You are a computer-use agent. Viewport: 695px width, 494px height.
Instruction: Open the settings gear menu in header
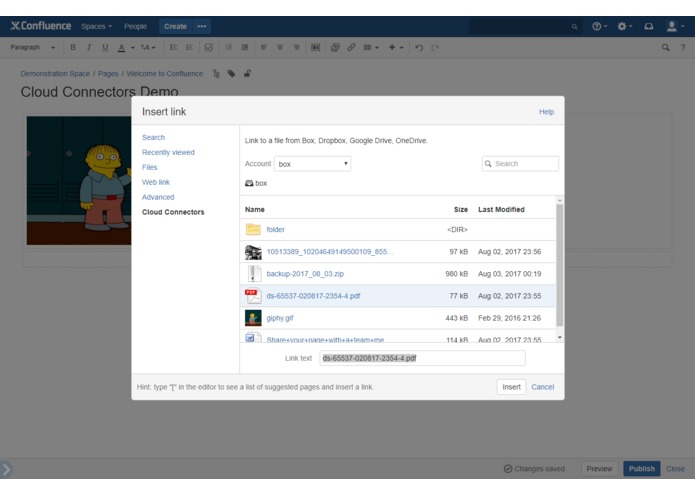point(625,27)
